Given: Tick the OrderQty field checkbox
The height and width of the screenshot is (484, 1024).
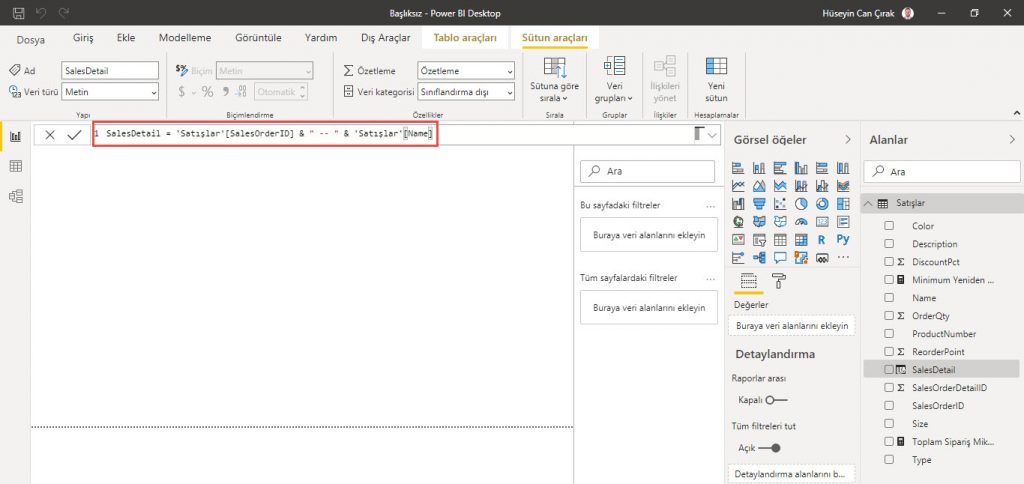Looking at the screenshot, I should click(889, 315).
